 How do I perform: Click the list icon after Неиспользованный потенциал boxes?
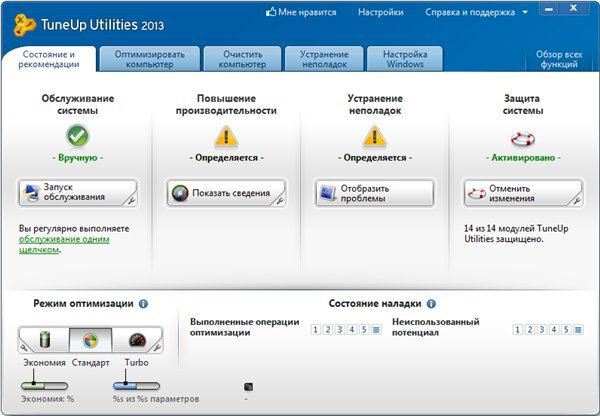click(579, 330)
